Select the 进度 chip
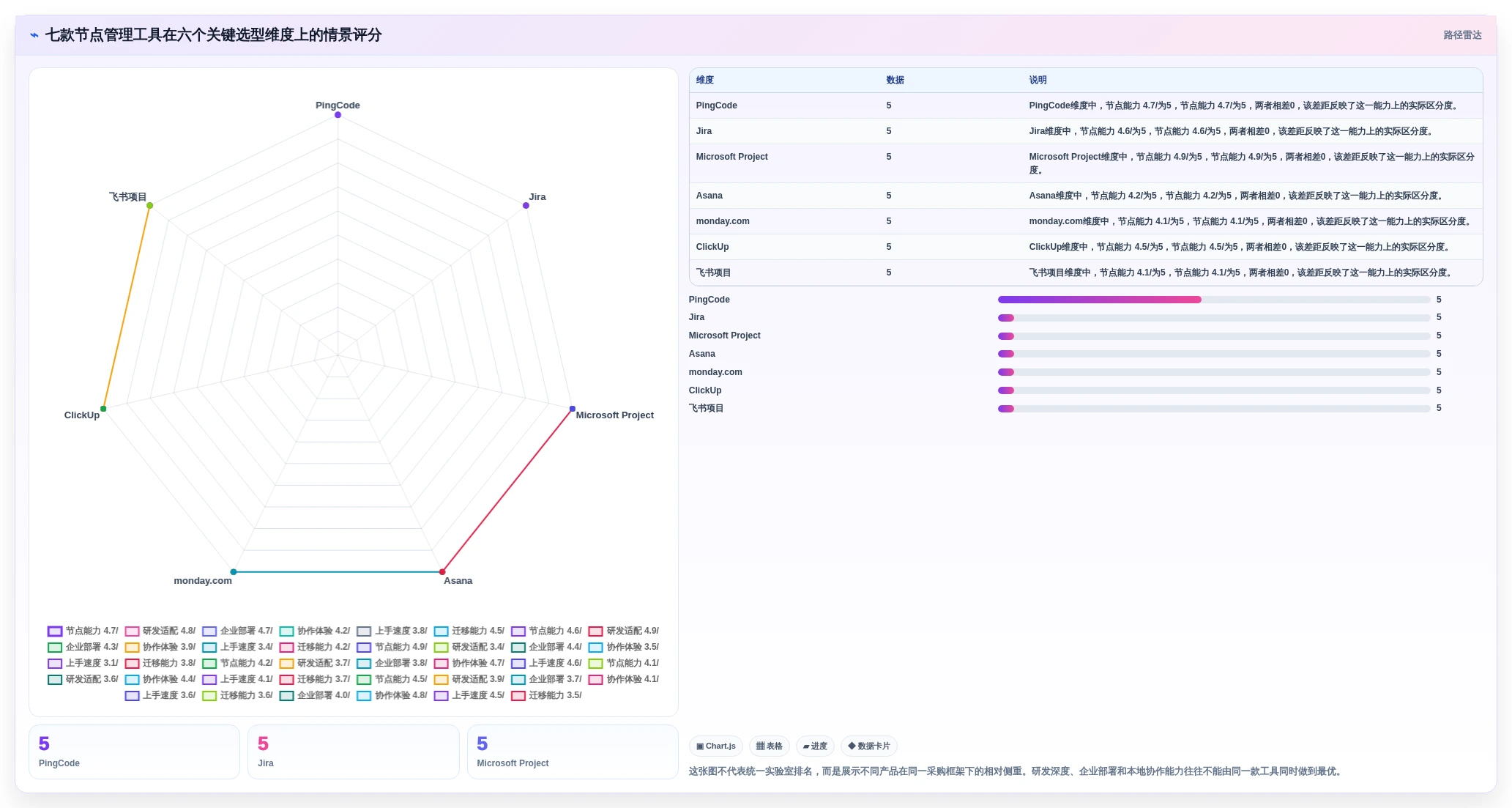The width and height of the screenshot is (1512, 808). (815, 746)
